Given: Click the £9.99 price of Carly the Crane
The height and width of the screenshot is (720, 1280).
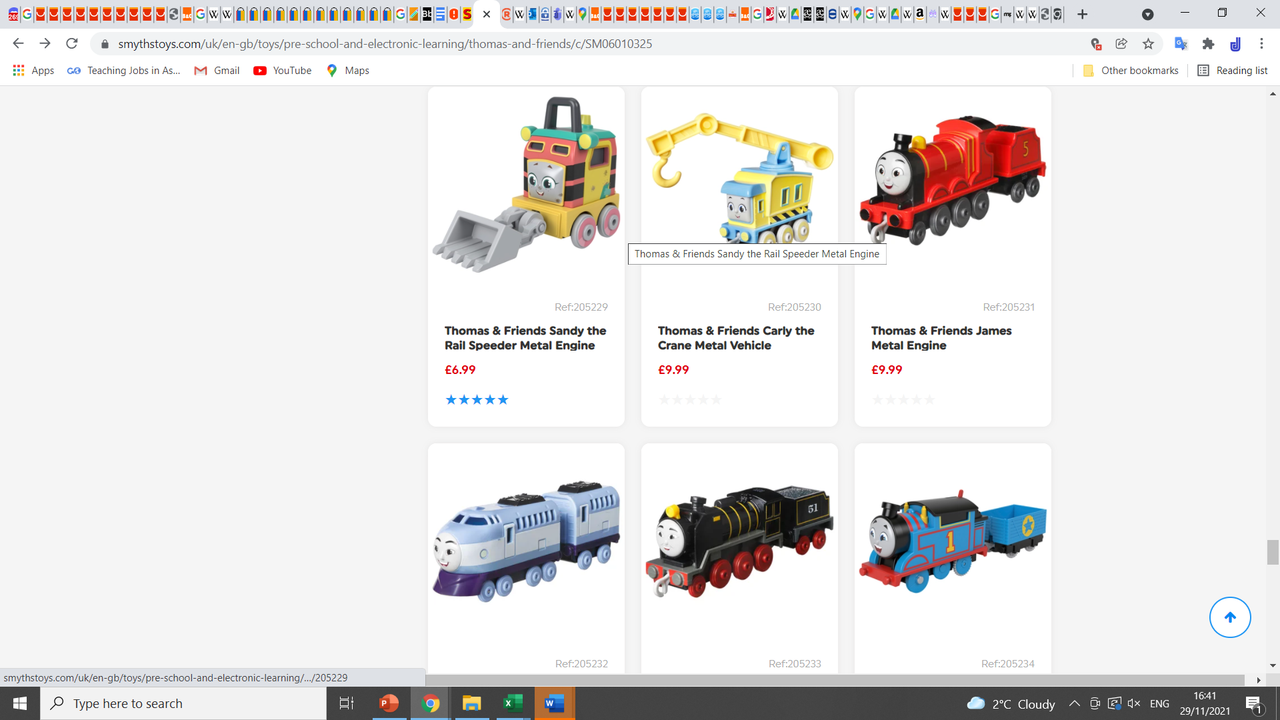Looking at the screenshot, I should 673,370.
